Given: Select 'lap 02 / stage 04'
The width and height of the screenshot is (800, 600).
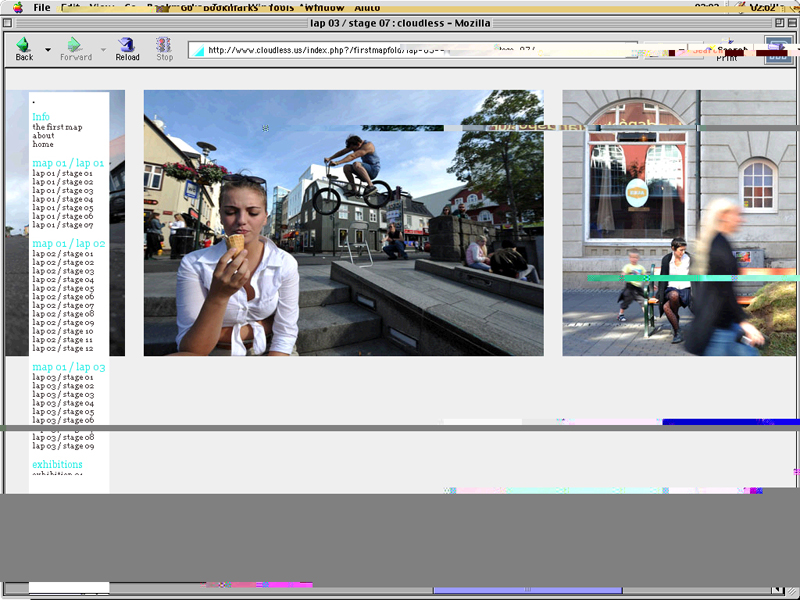Looking at the screenshot, I should coord(63,280).
